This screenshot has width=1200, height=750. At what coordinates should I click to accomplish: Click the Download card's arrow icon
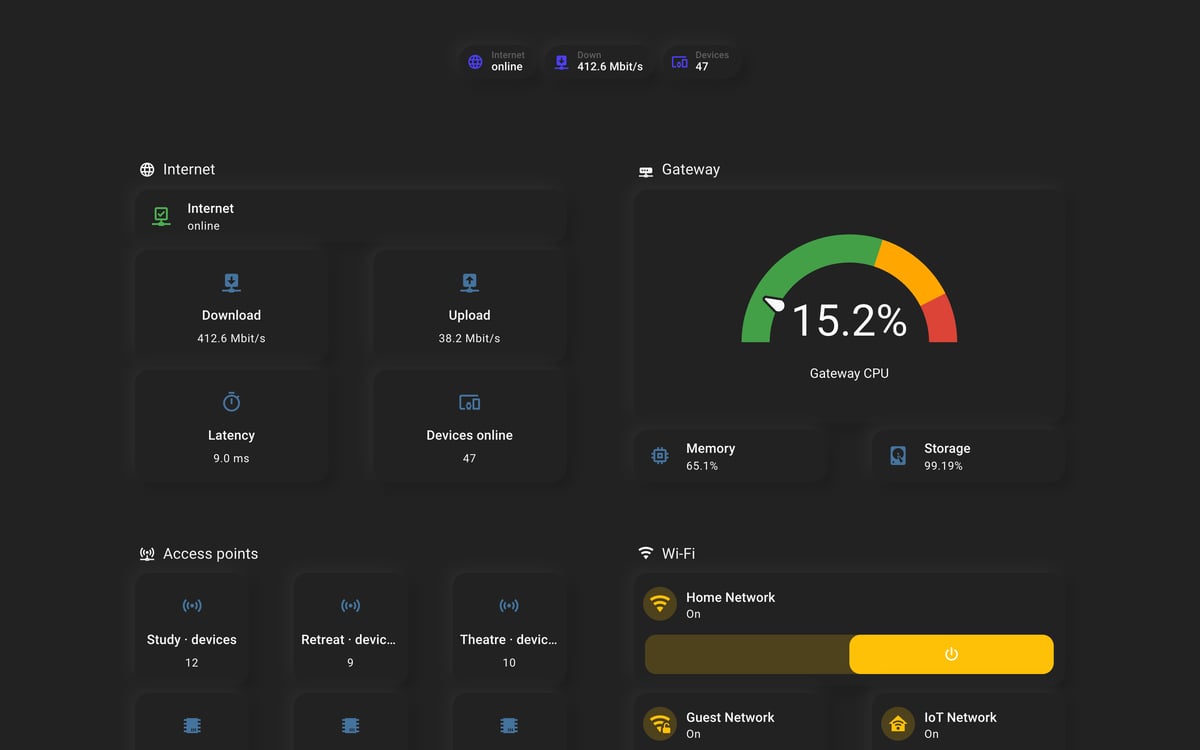click(x=231, y=283)
